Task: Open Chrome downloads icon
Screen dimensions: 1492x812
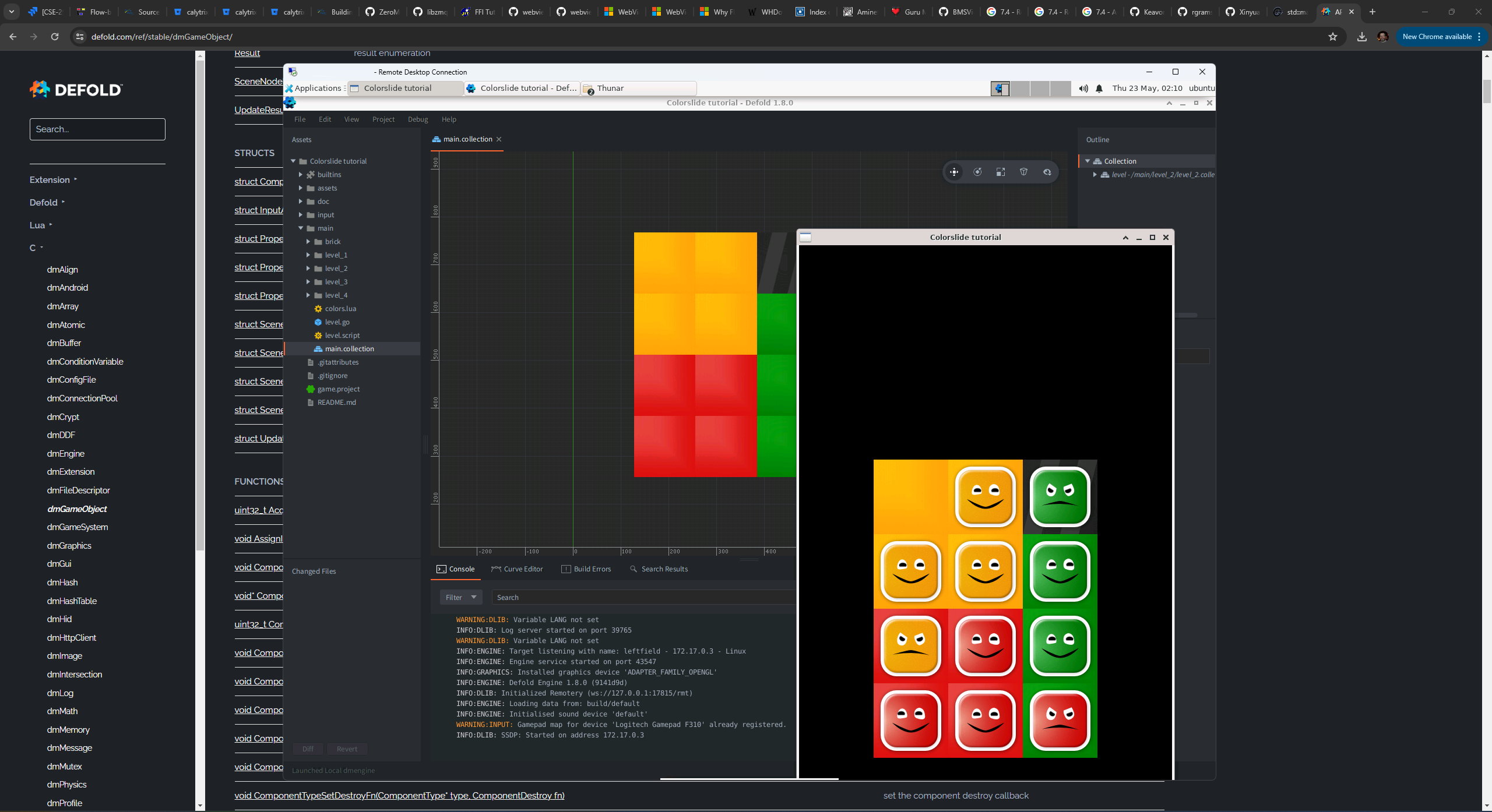Action: tap(1361, 37)
